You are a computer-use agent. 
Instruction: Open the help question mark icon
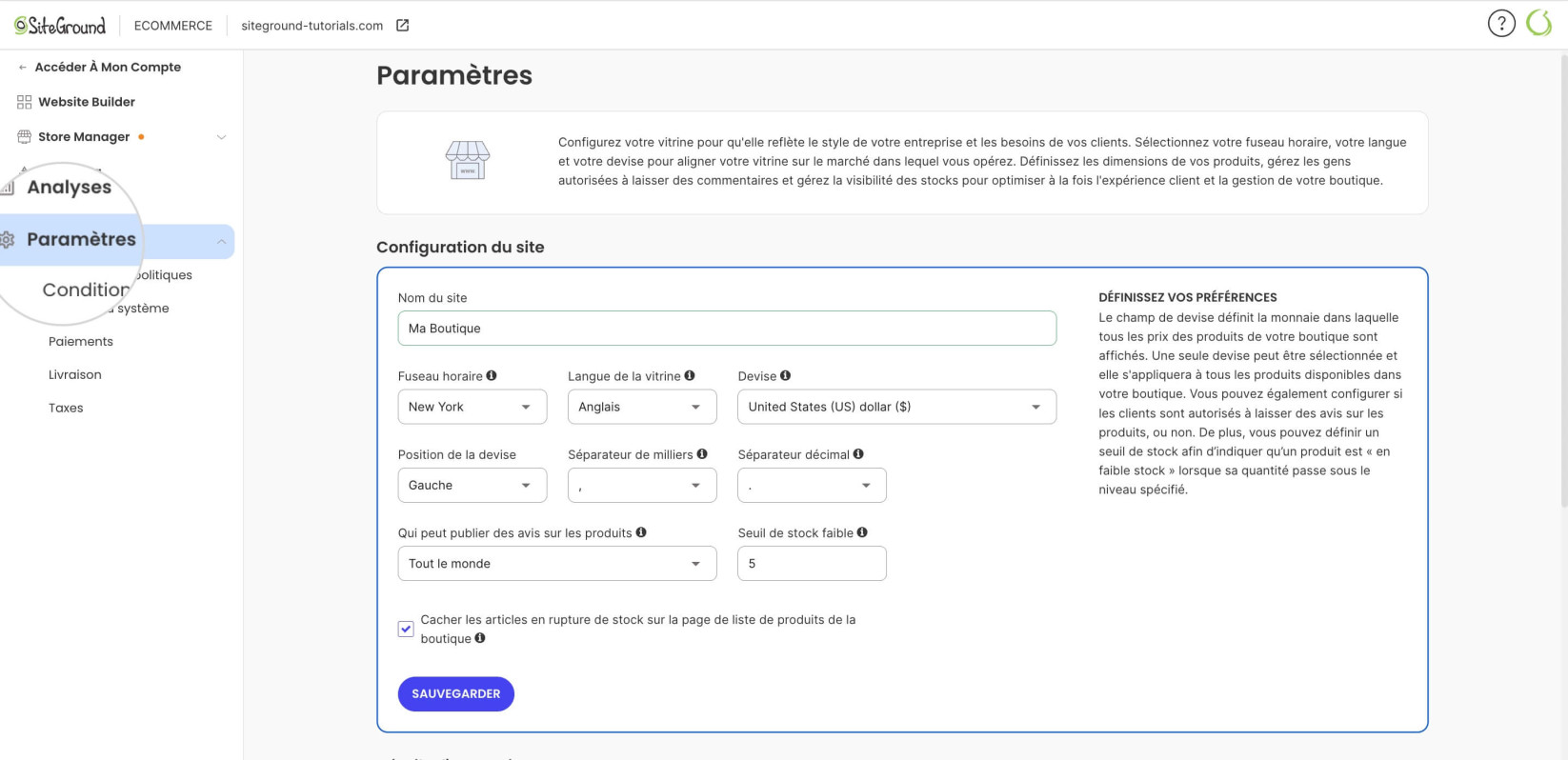[1501, 24]
